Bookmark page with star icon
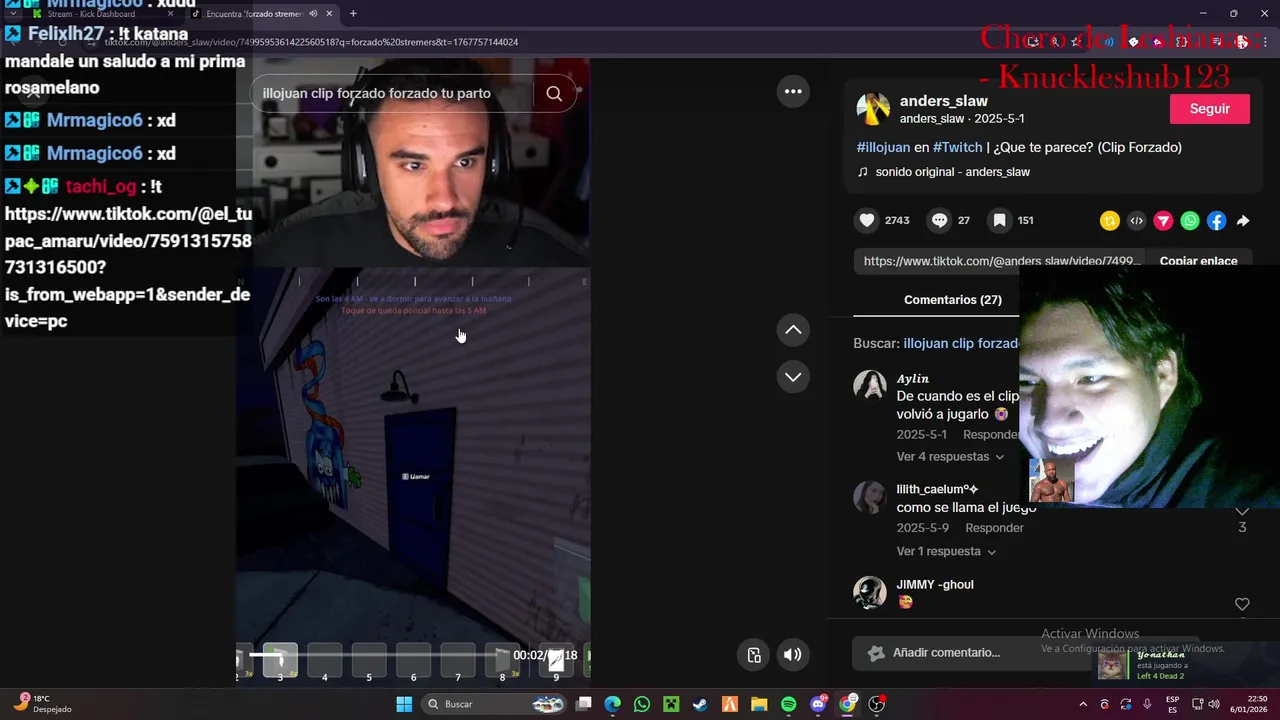The width and height of the screenshot is (1280, 720). click(x=1075, y=42)
